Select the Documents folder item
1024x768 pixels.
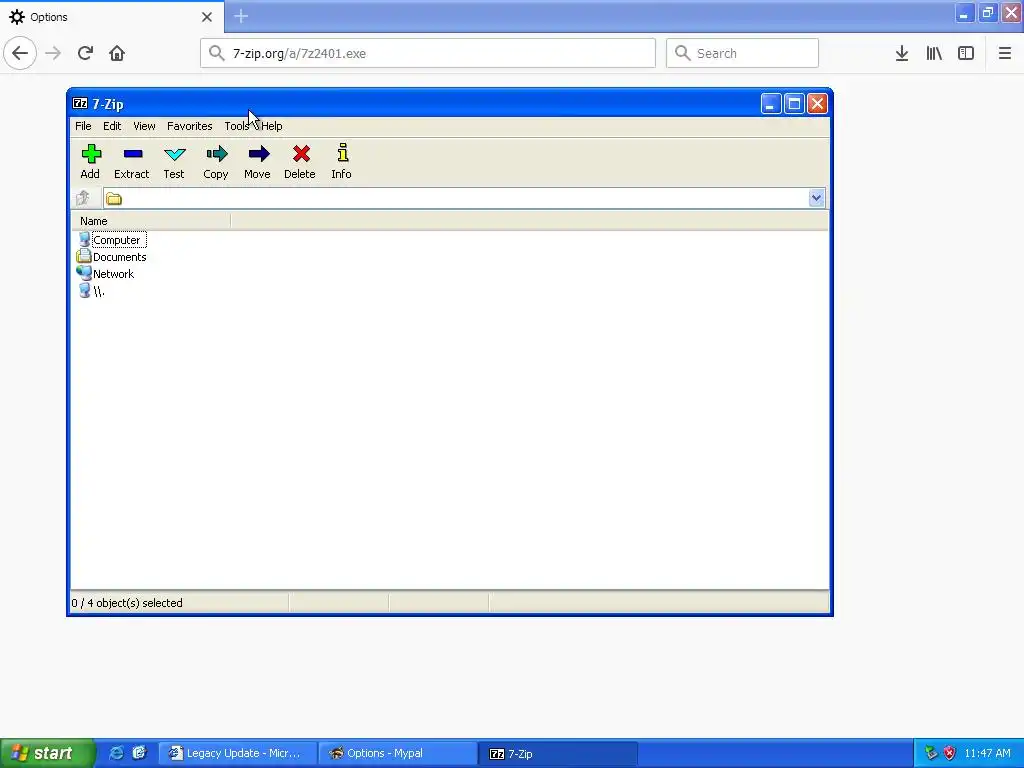point(112,257)
